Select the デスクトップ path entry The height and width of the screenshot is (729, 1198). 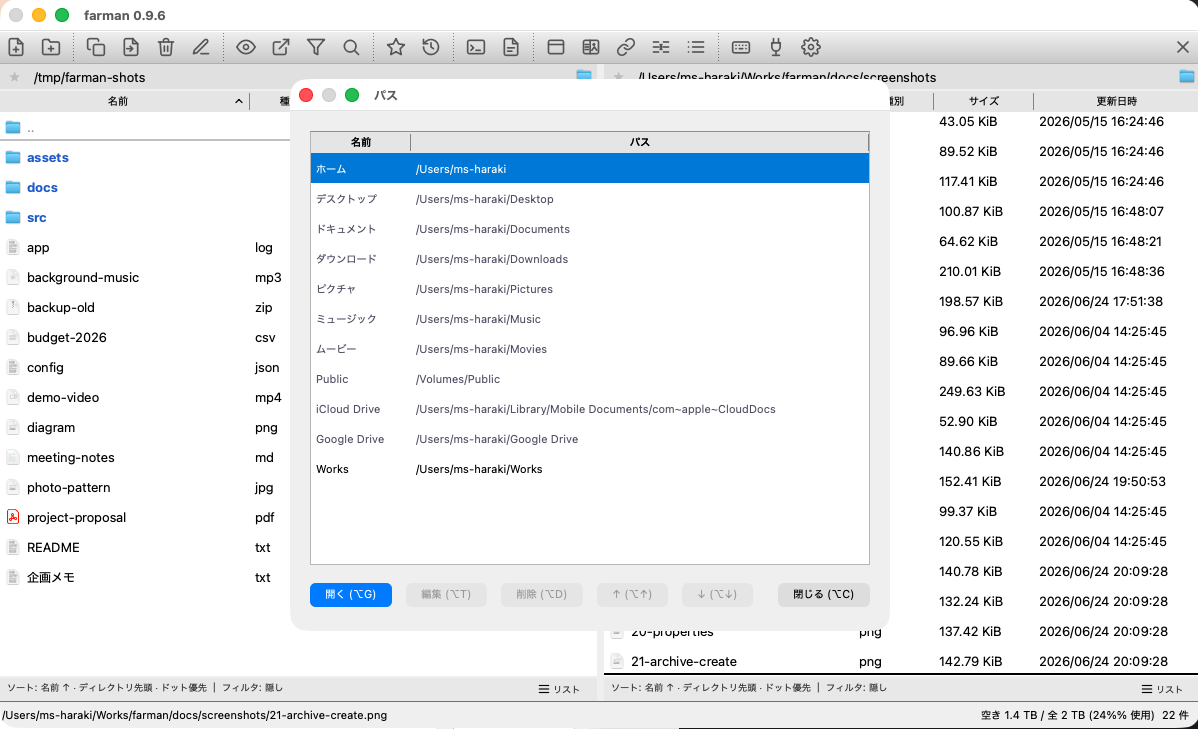(590, 199)
